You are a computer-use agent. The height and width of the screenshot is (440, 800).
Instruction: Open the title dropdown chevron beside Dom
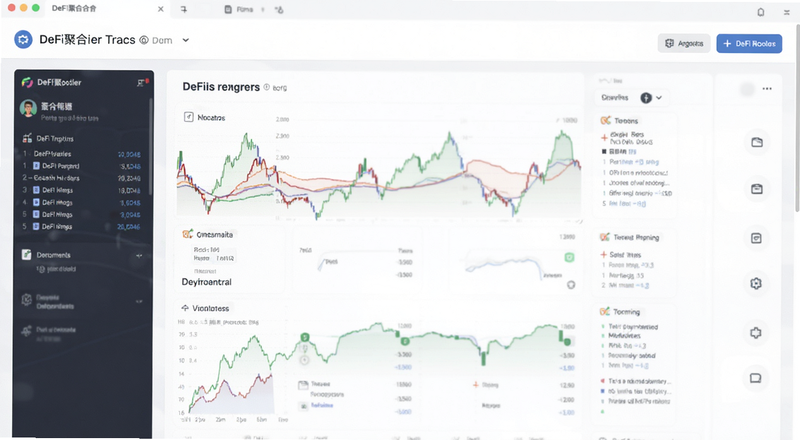click(186, 40)
